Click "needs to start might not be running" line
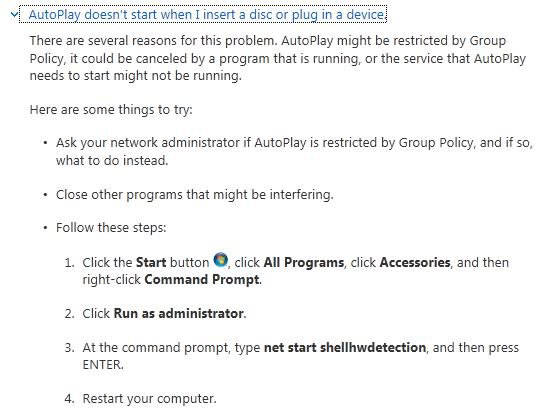 pyautogui.click(x=135, y=76)
